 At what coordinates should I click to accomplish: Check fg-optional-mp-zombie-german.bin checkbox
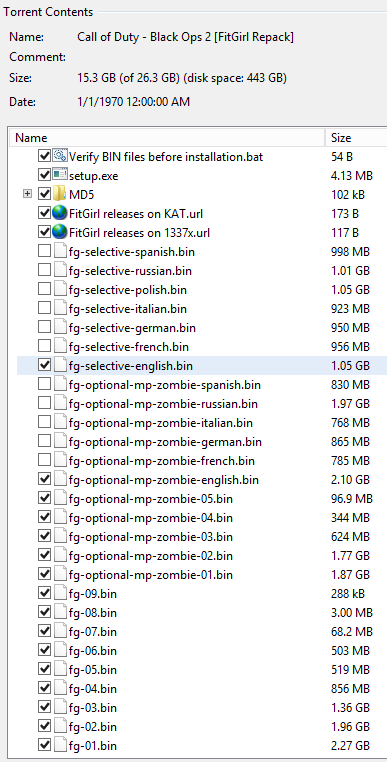point(44,441)
